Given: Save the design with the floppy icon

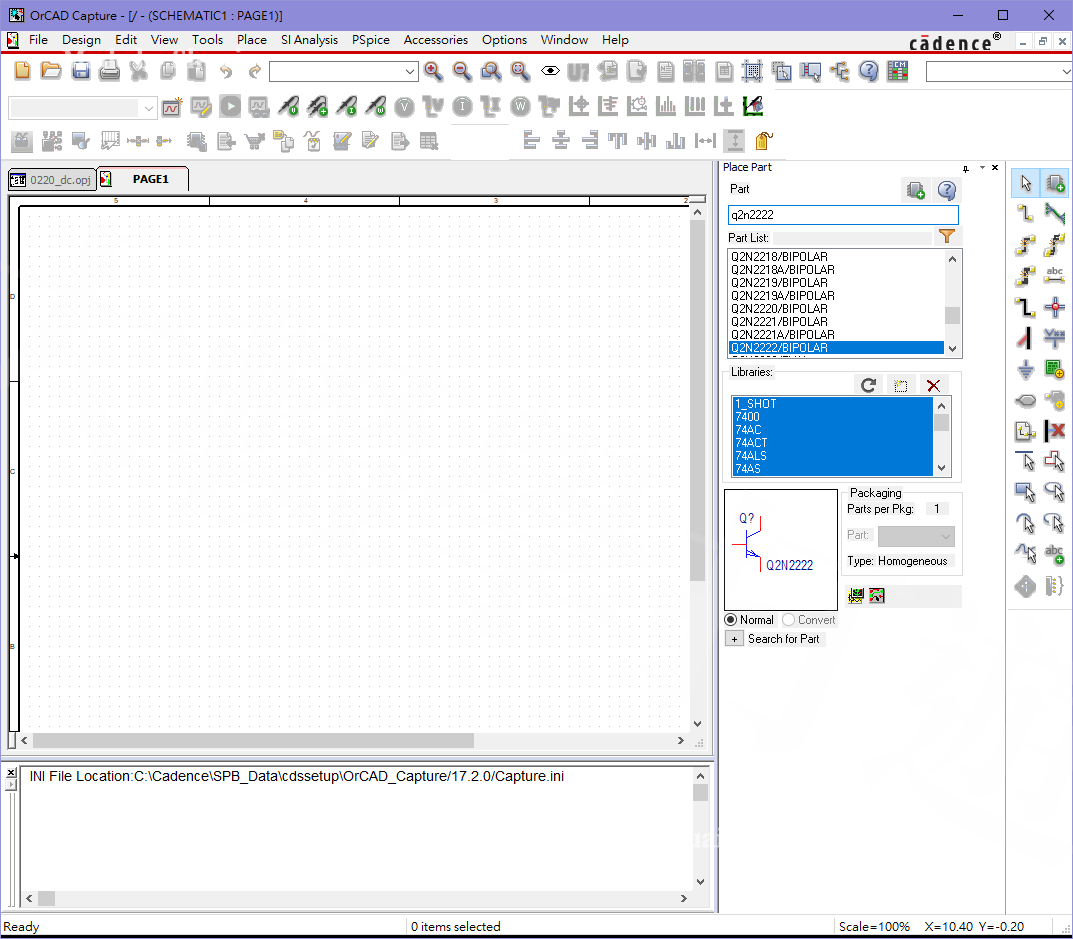Looking at the screenshot, I should click(81, 70).
